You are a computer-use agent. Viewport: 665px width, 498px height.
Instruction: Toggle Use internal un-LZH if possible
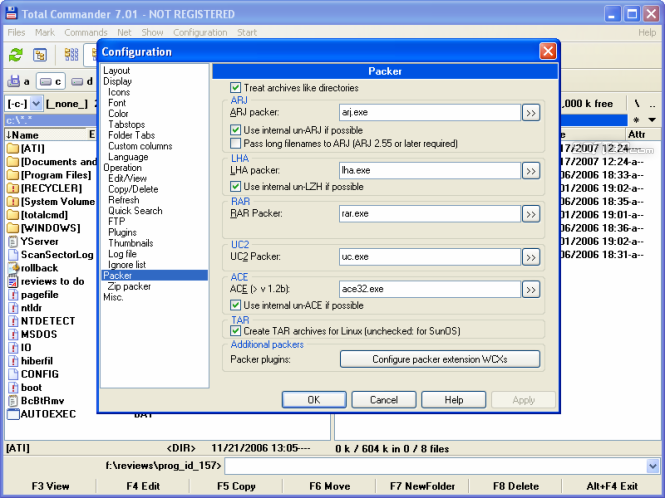235,186
